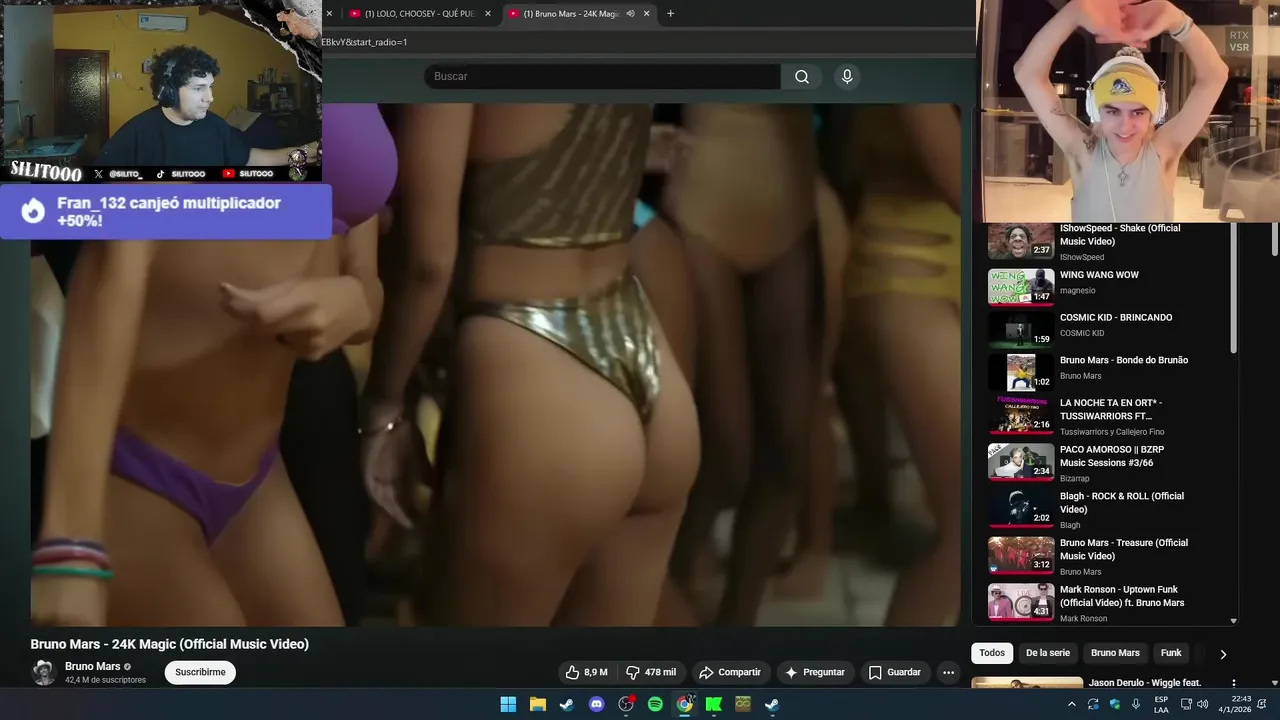Click the 24K Magic video player
The width and height of the screenshot is (1280, 720).
tap(495, 365)
